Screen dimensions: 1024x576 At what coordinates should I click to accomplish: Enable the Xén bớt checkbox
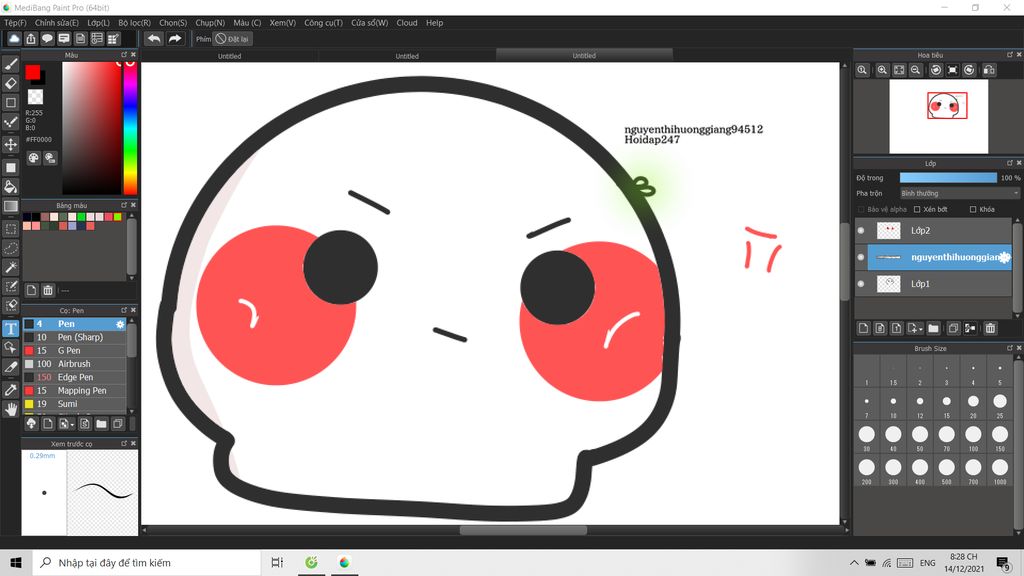917,210
